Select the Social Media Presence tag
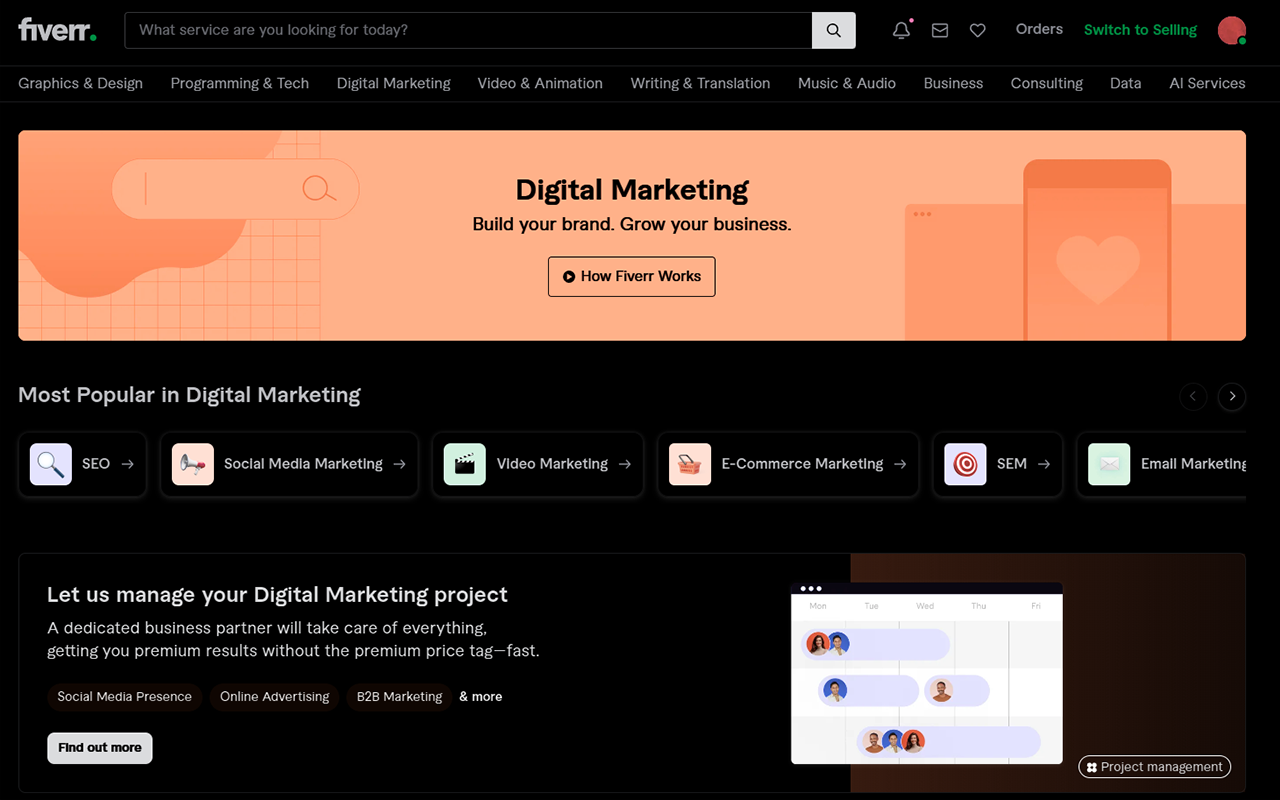The width and height of the screenshot is (1280, 800). pyautogui.click(x=124, y=697)
